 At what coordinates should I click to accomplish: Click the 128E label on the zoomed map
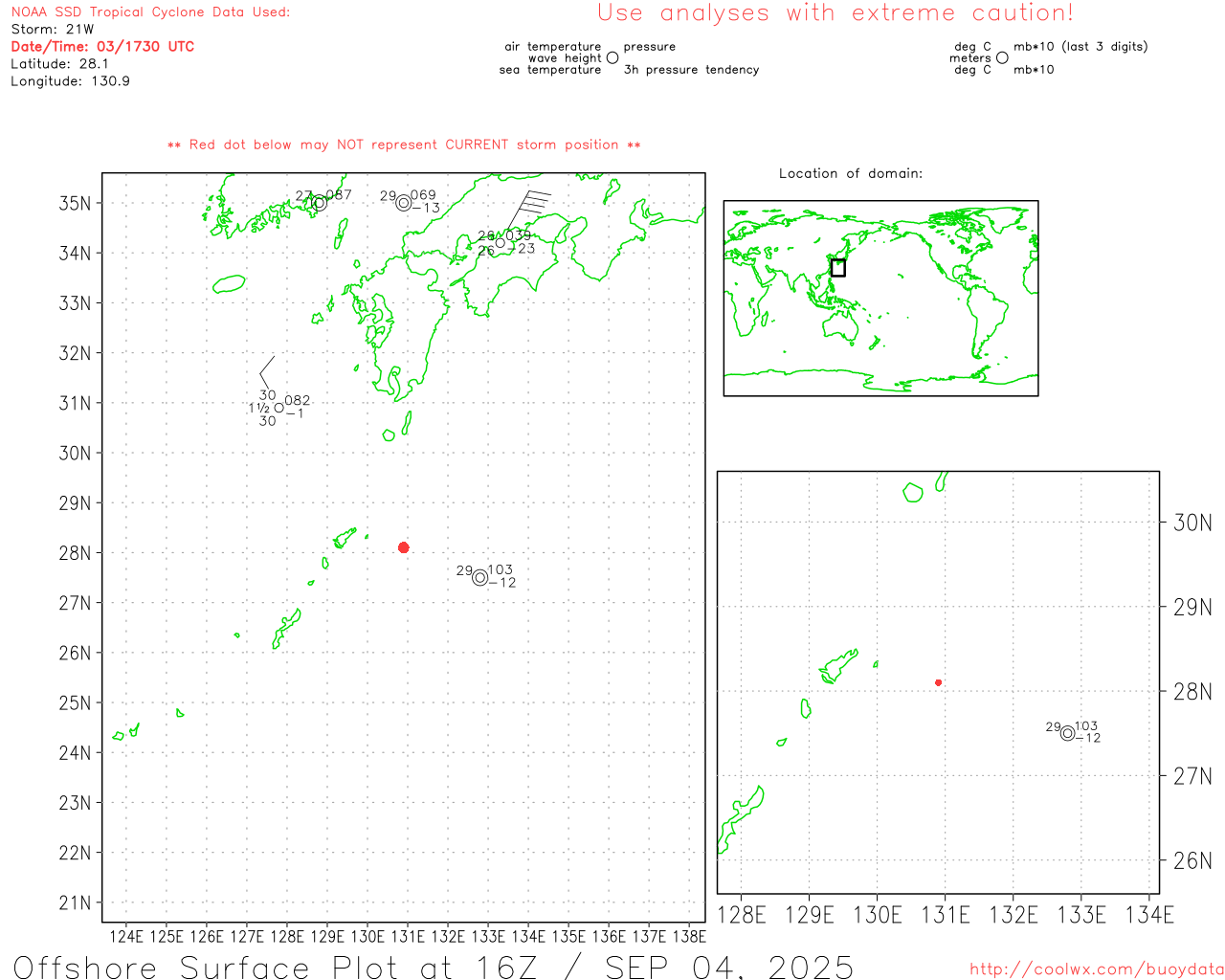742,915
